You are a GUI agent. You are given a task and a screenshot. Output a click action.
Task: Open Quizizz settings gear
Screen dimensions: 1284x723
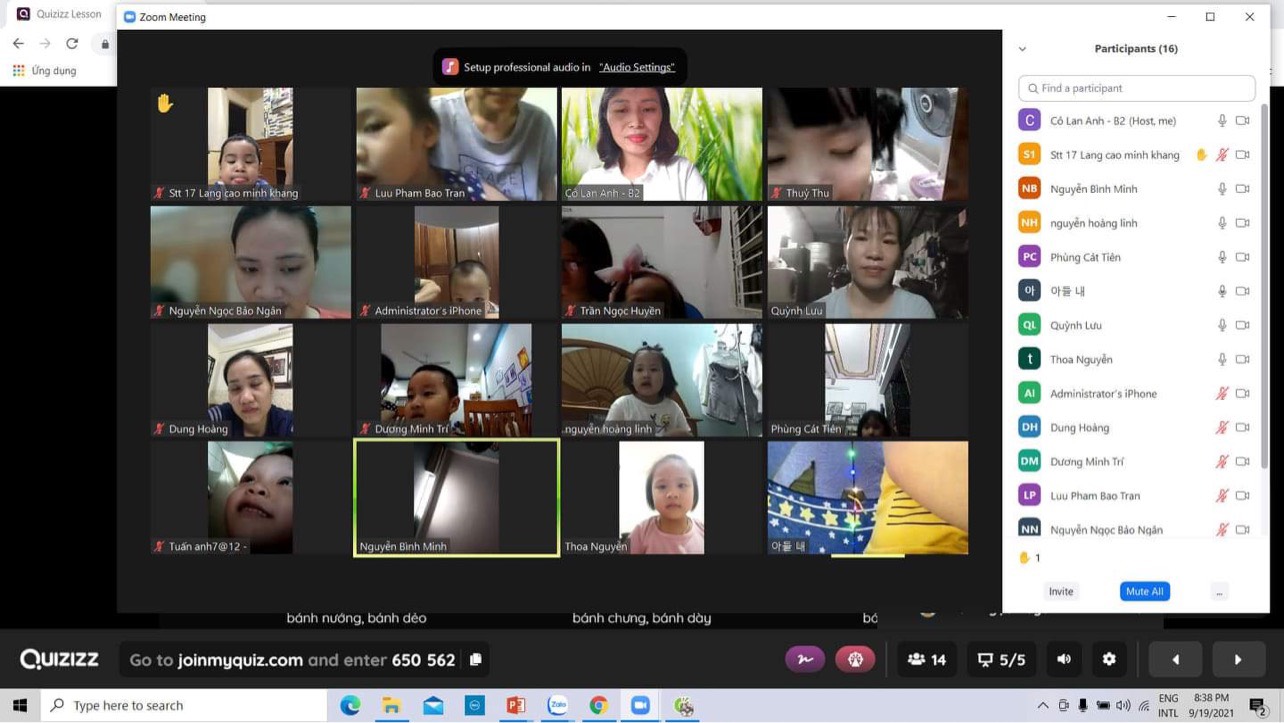(x=1108, y=660)
